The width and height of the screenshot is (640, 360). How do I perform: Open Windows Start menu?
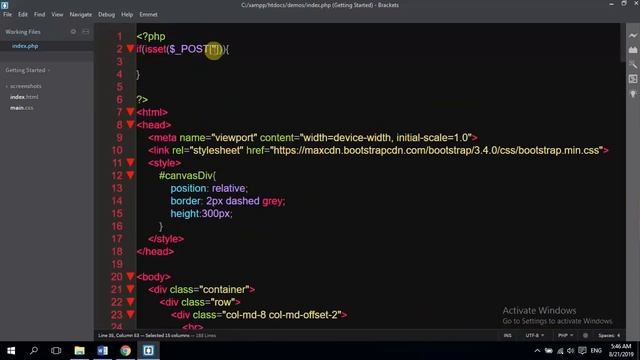(x=11, y=351)
